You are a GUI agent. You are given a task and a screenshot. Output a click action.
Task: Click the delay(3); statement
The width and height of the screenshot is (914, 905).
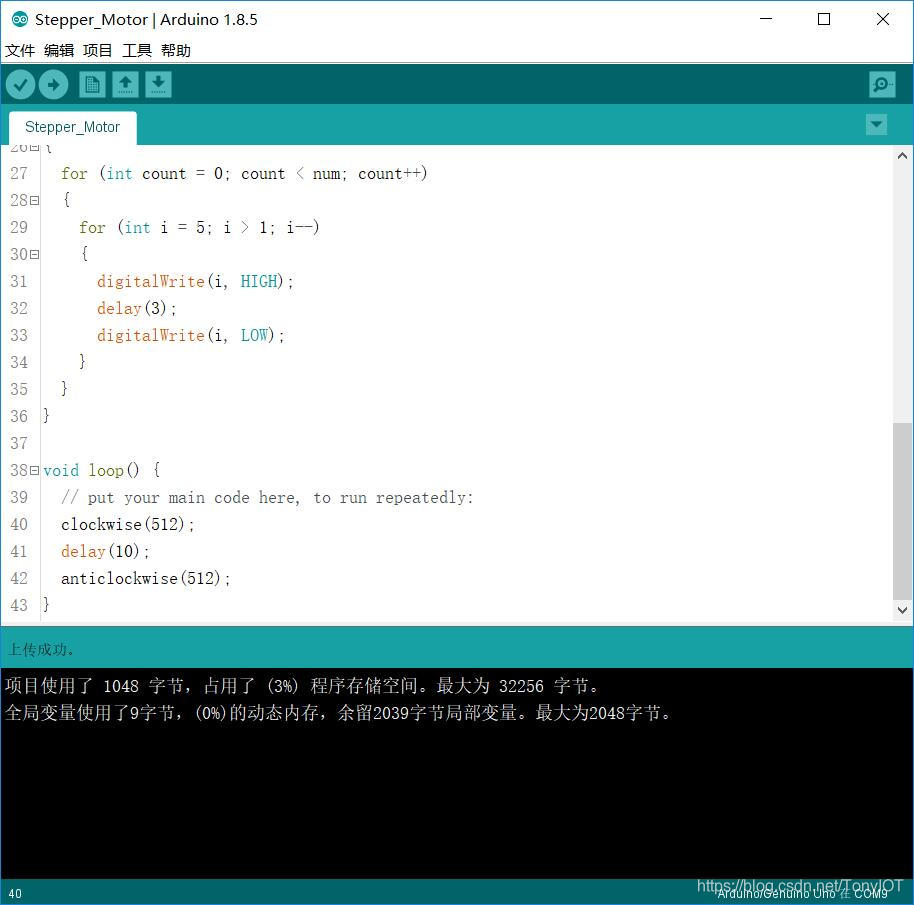pos(136,308)
